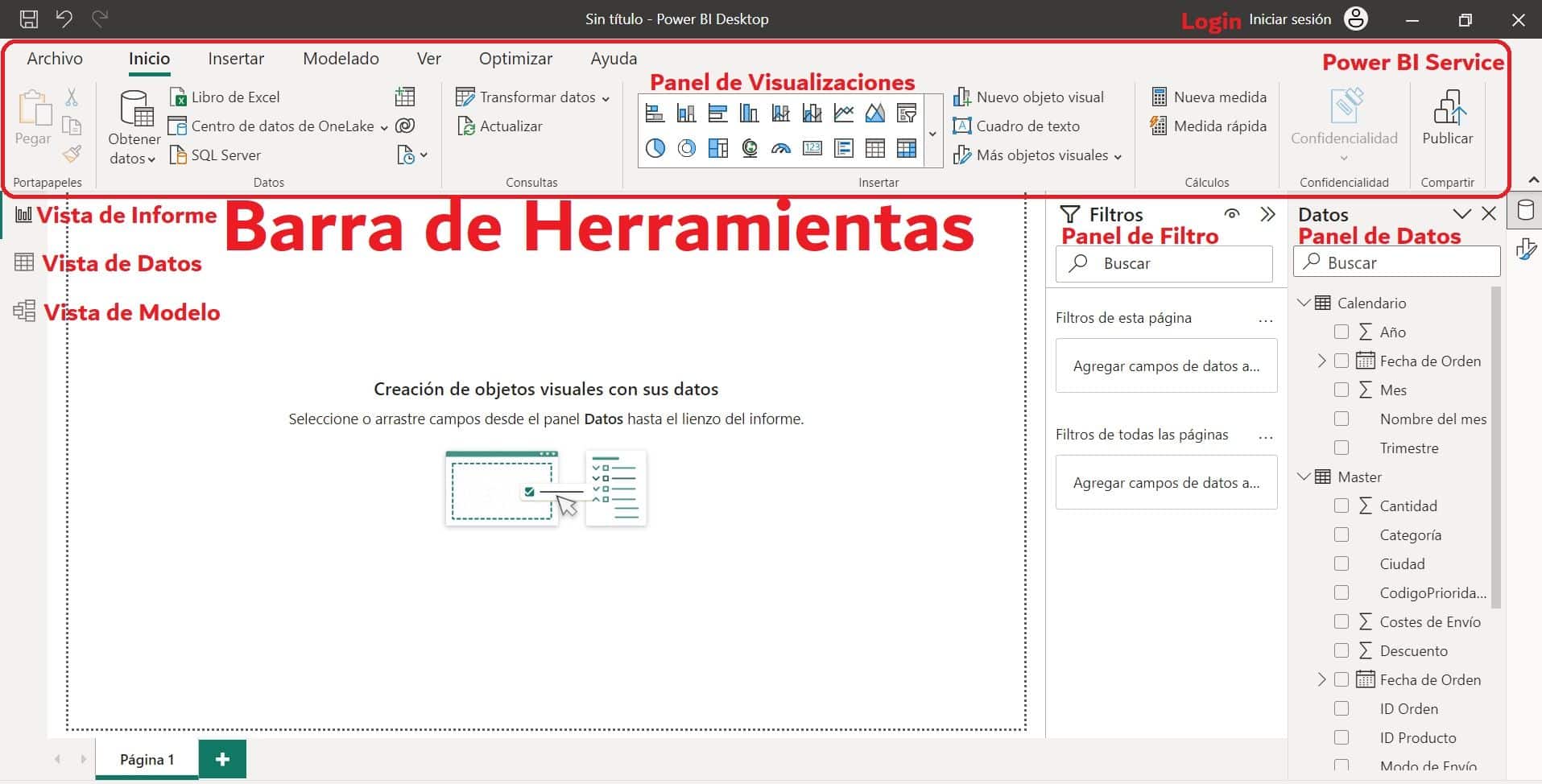Image resolution: width=1542 pixels, height=784 pixels.
Task: Insert an area chart visual
Action: pyautogui.click(x=875, y=113)
